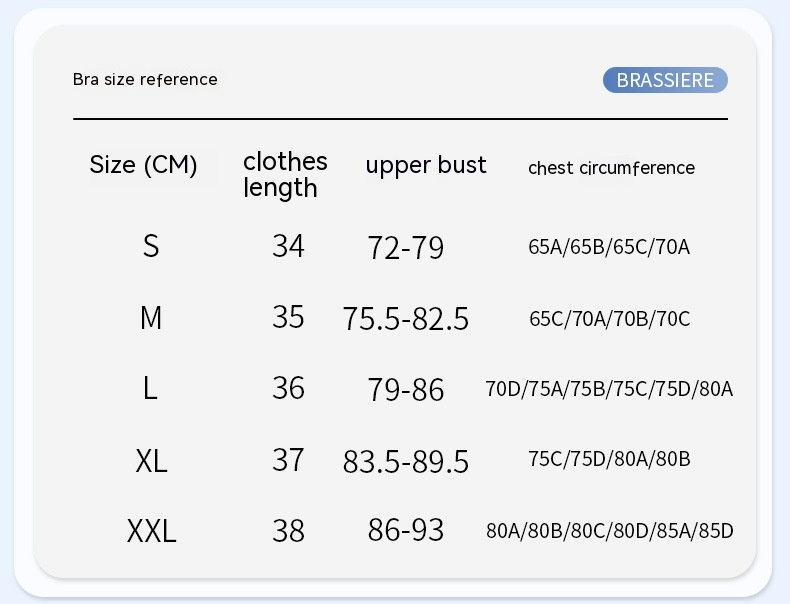Image resolution: width=790 pixels, height=604 pixels.
Task: Select chest sizes 75C/75D/80A/80B
Action: coord(609,460)
